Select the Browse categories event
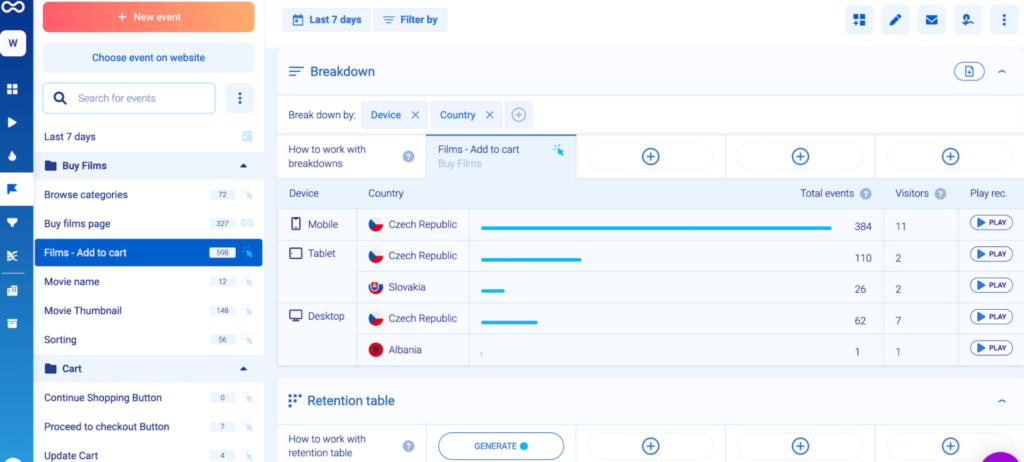The height and width of the screenshot is (462, 1024). coord(149,195)
